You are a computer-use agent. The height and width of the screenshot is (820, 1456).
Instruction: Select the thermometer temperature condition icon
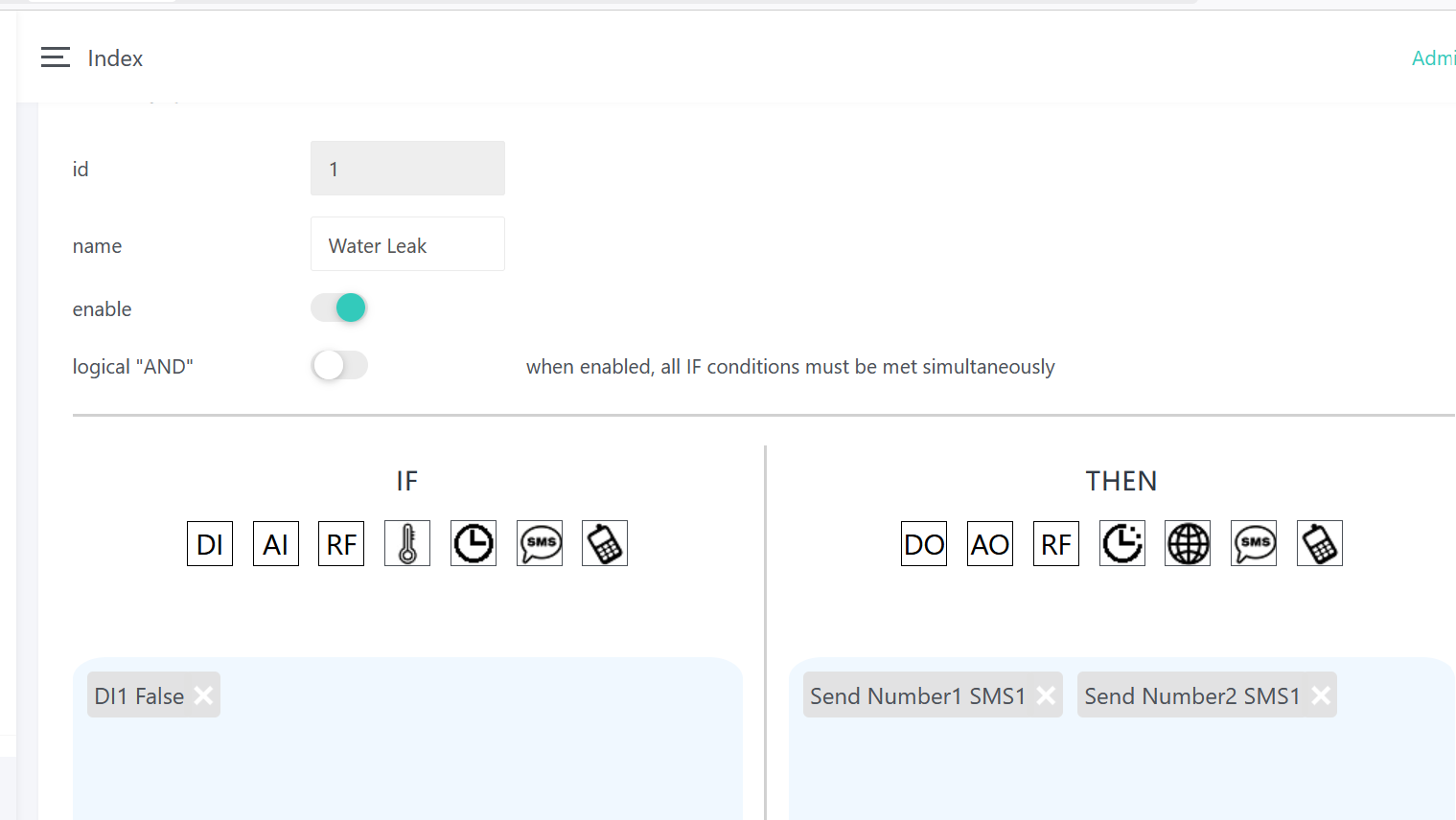coord(407,544)
